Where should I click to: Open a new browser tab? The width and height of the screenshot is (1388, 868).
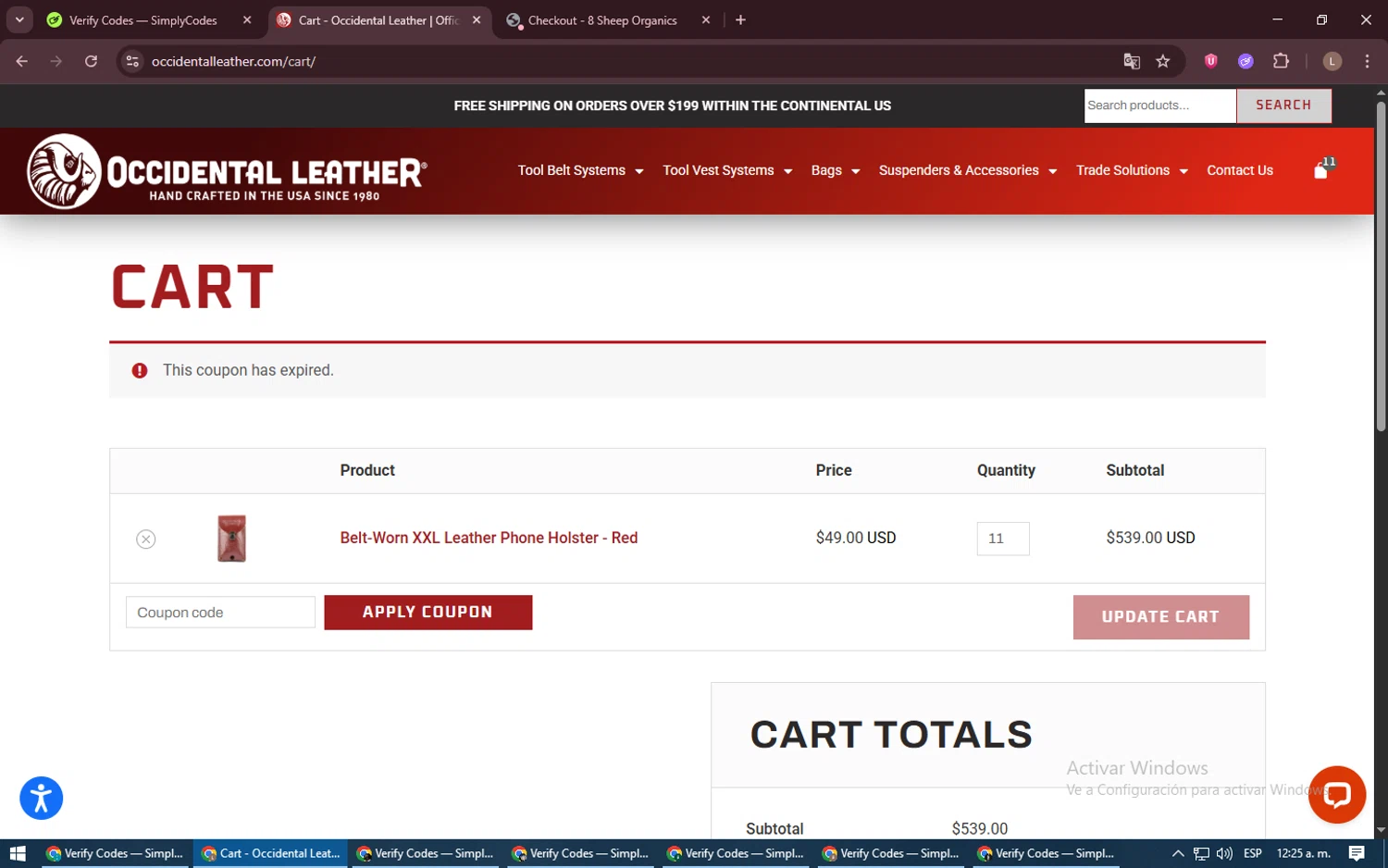740,19
